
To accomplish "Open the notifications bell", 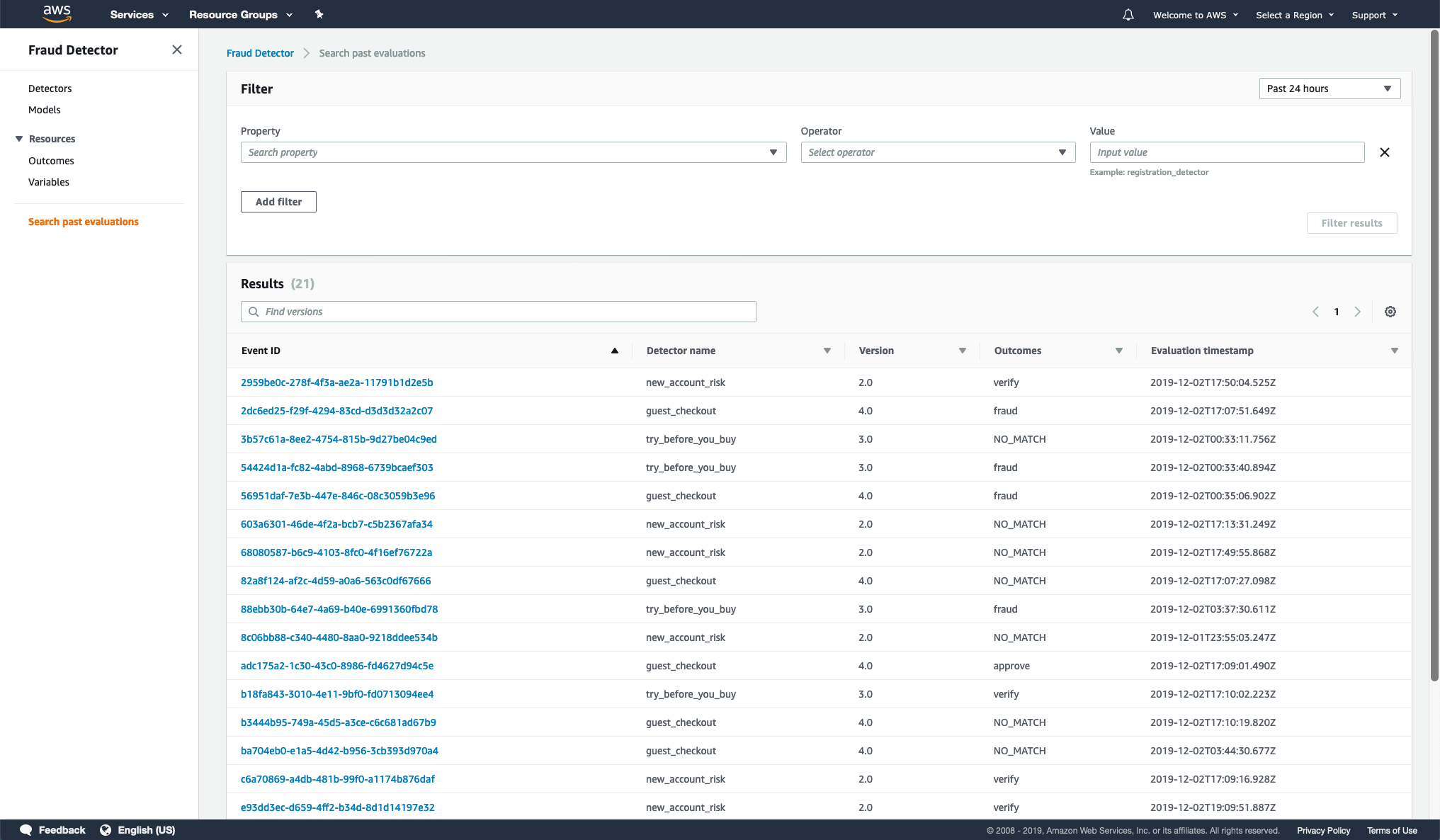I will [1128, 15].
